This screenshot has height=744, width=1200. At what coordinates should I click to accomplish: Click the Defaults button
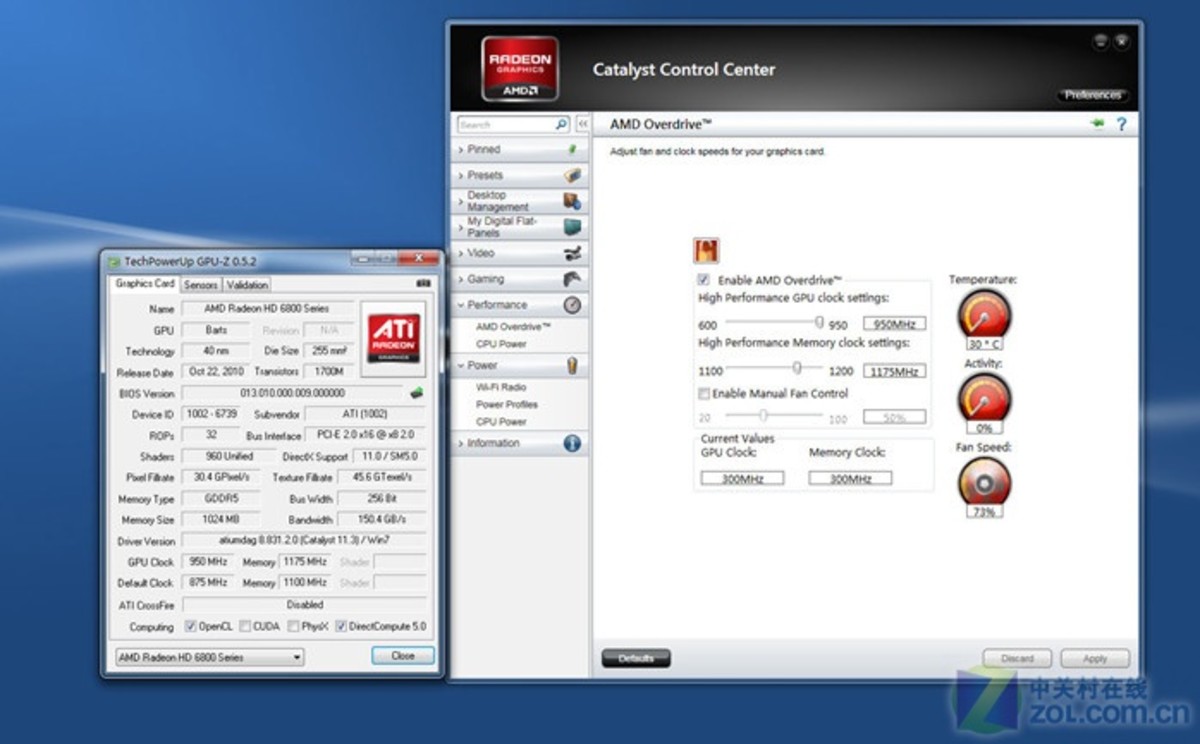(x=636, y=658)
